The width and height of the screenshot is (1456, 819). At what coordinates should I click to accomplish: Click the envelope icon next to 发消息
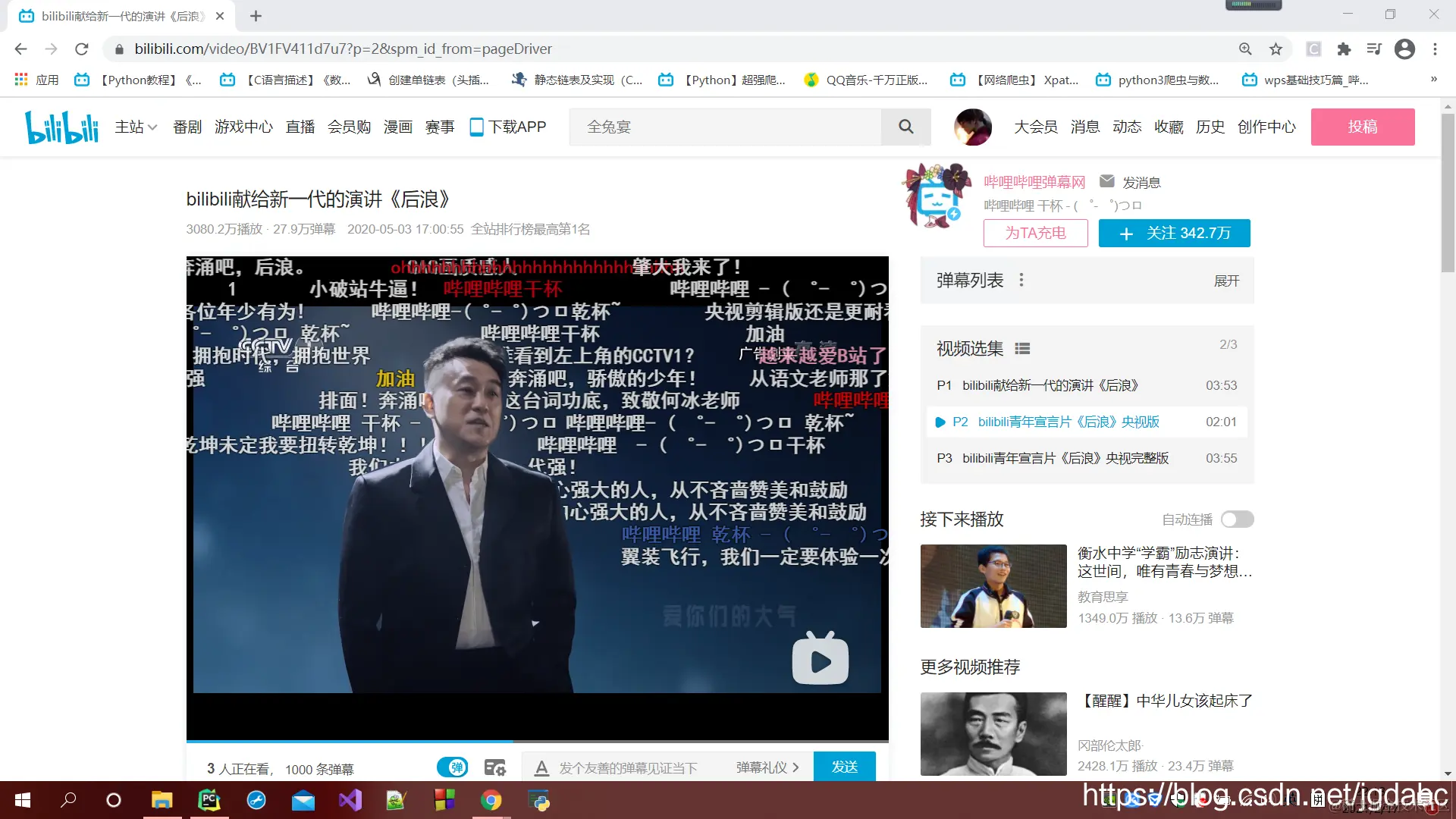click(x=1106, y=182)
